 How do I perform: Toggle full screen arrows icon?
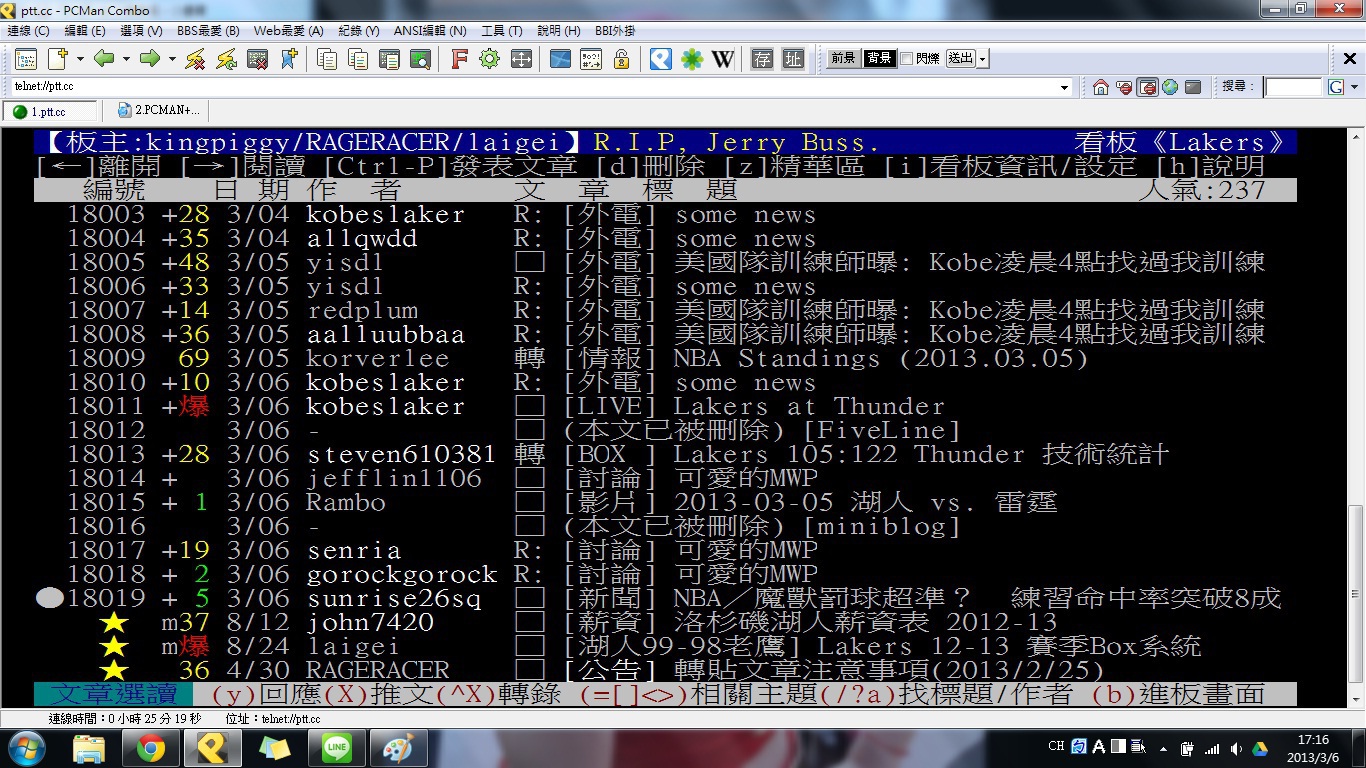(520, 59)
